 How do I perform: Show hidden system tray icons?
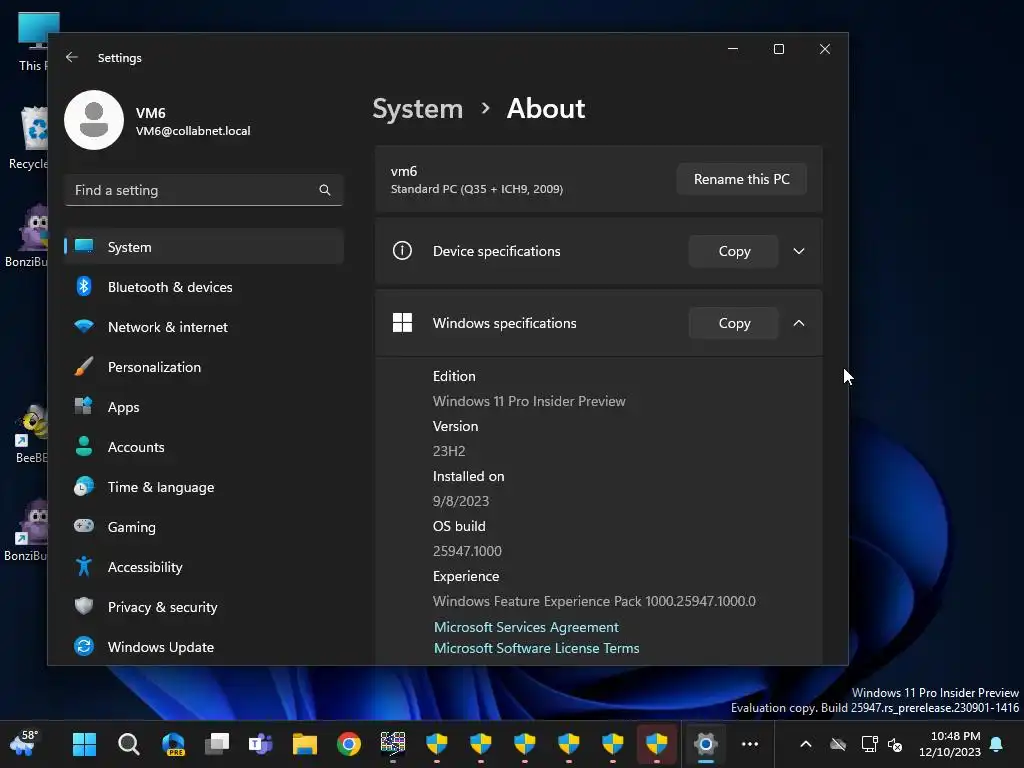click(x=806, y=744)
